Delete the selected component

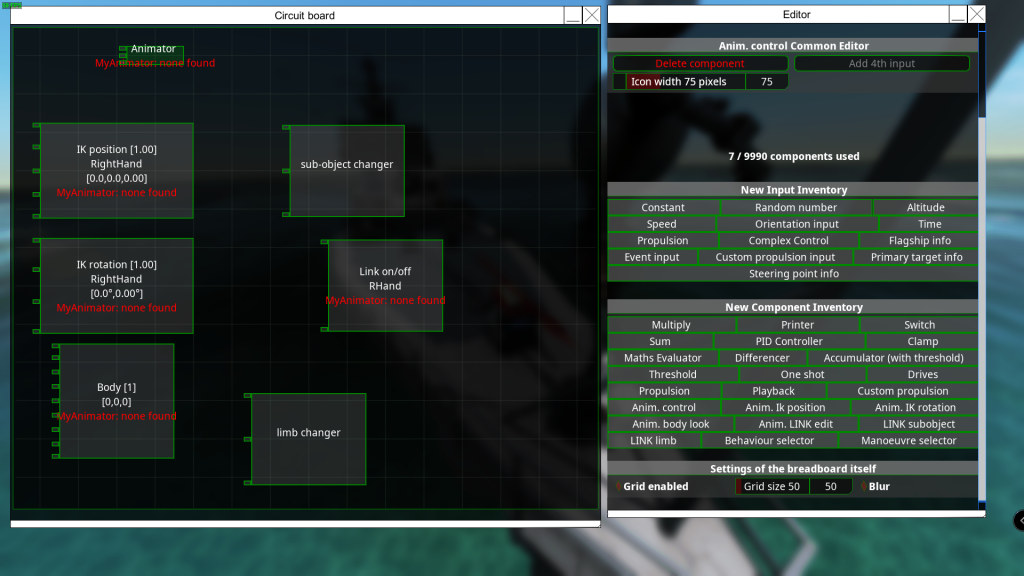click(x=700, y=64)
